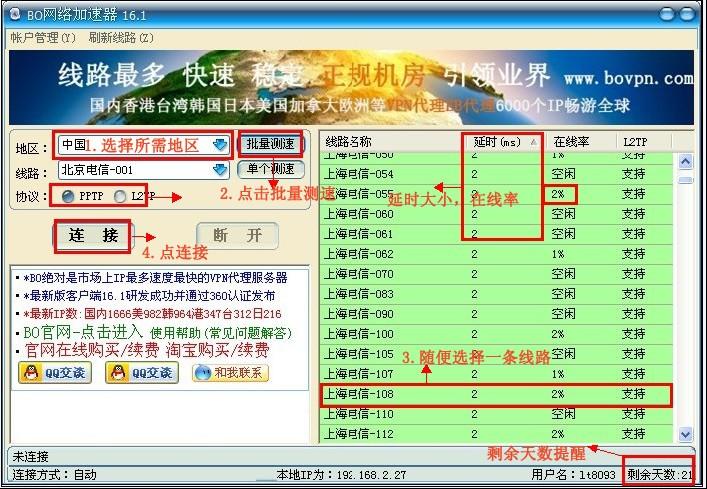Select the row 上海电信-054

pyautogui.click(x=496, y=174)
